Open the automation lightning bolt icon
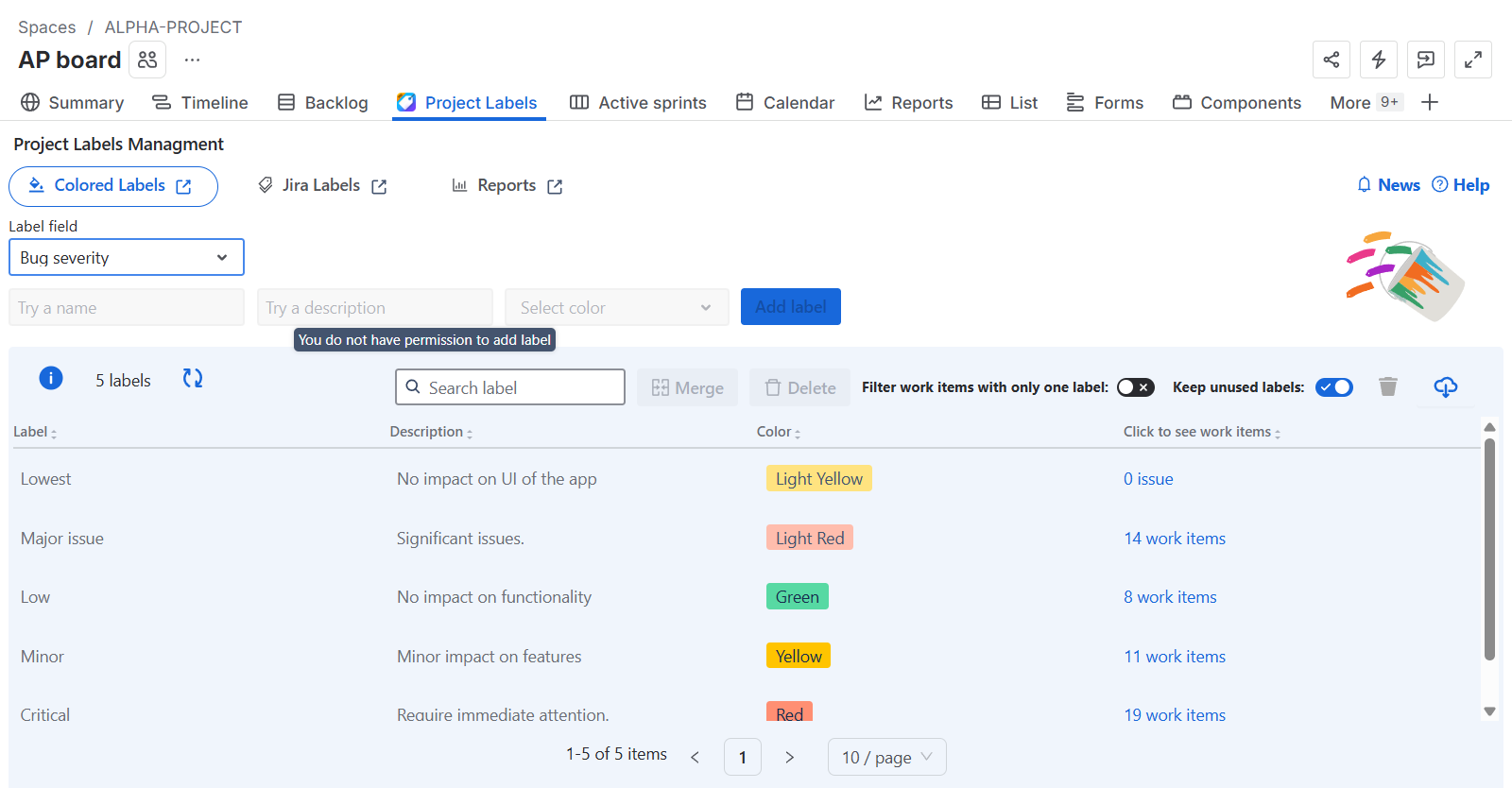1512x788 pixels. (1378, 60)
